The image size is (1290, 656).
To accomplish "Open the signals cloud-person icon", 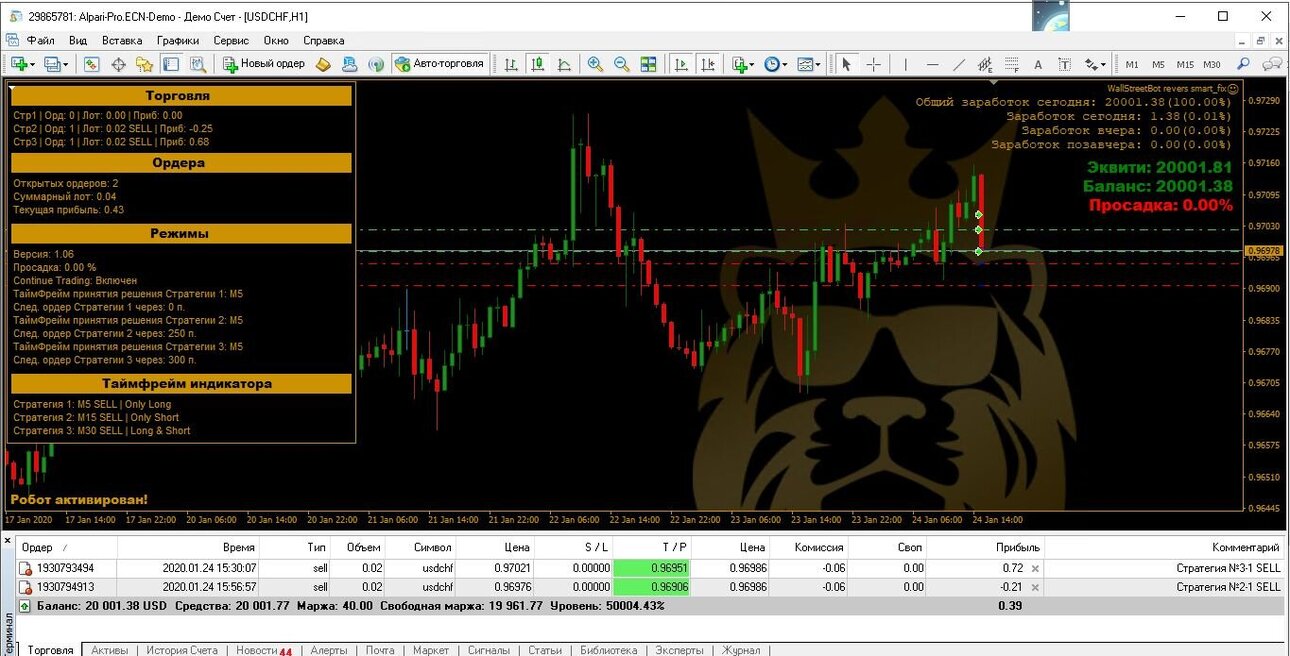I will (349, 64).
